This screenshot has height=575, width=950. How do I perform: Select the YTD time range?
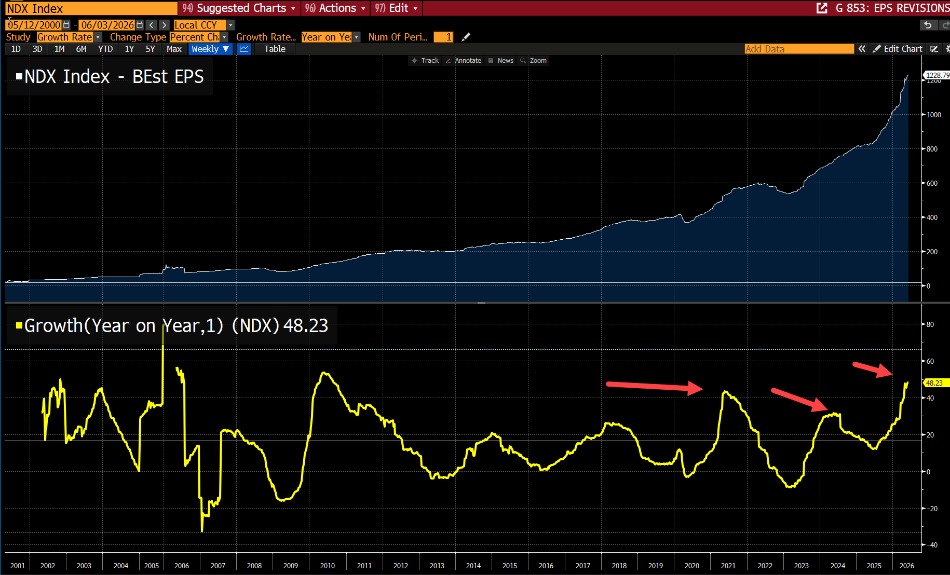105,49
